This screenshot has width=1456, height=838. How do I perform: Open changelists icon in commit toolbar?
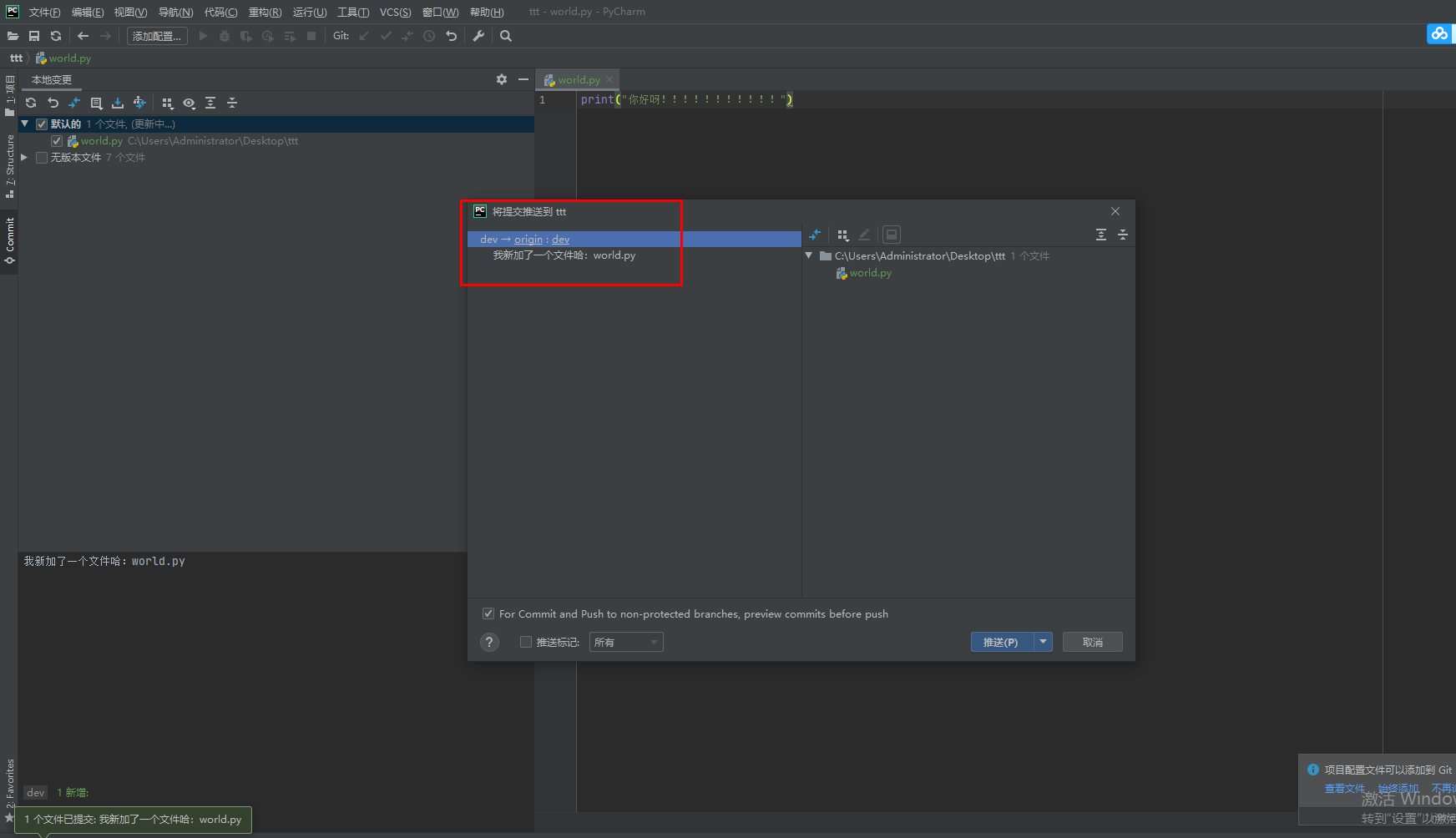[x=96, y=103]
